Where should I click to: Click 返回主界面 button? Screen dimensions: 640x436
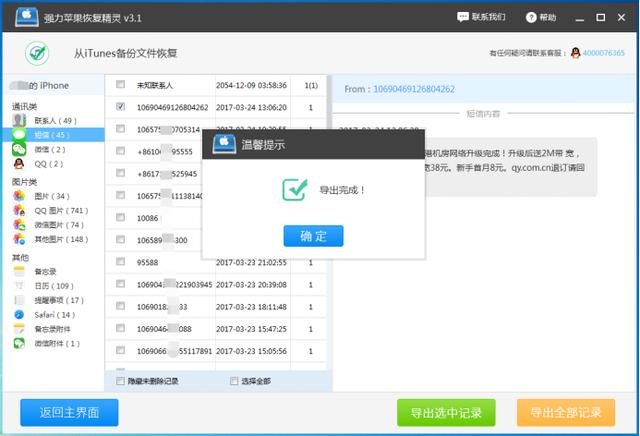pos(69,412)
